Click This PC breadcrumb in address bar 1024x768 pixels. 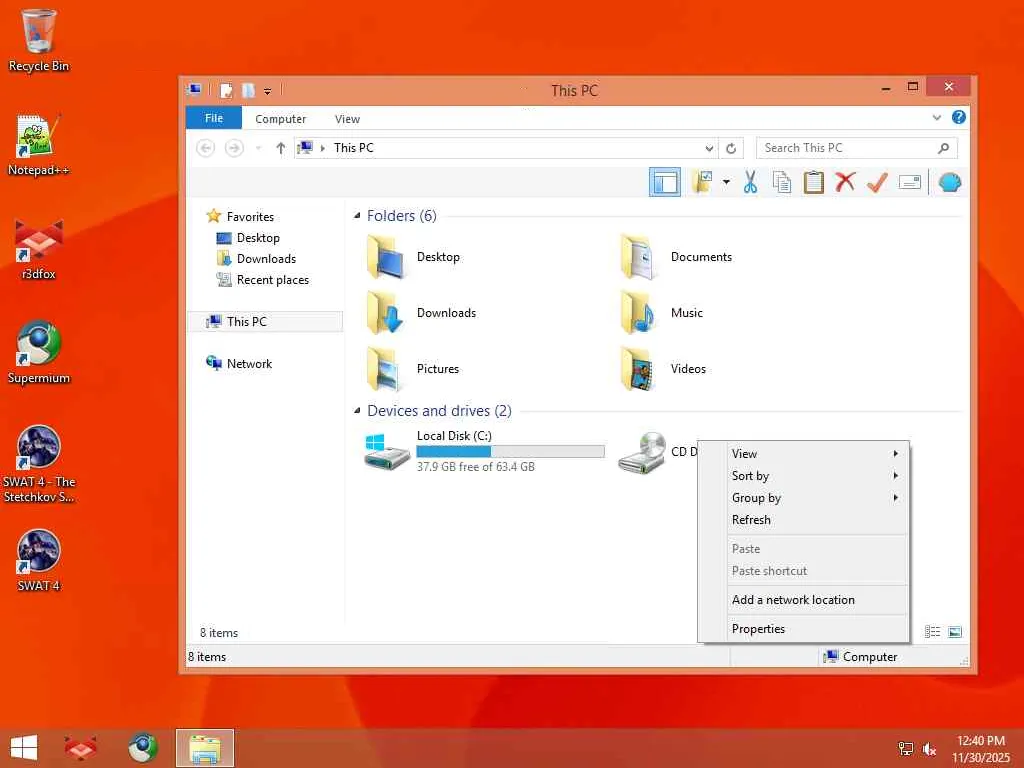[x=353, y=148]
